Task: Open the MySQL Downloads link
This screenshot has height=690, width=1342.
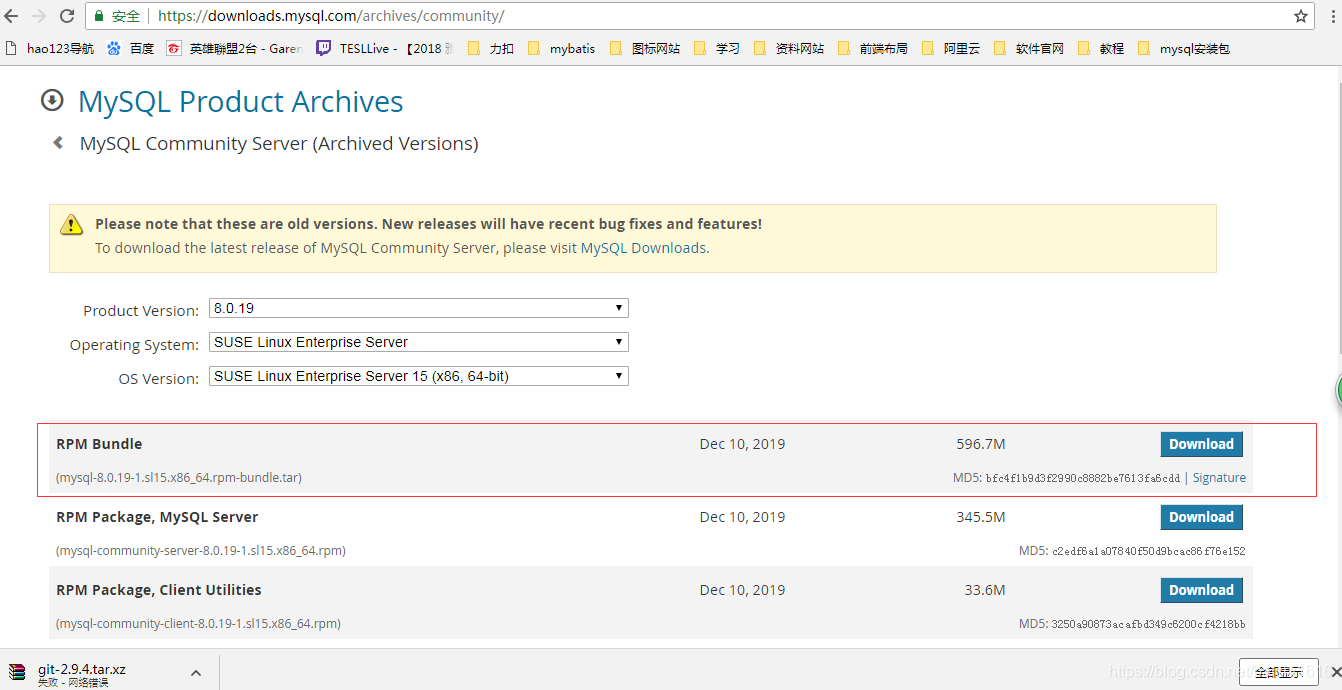Action: (643, 248)
